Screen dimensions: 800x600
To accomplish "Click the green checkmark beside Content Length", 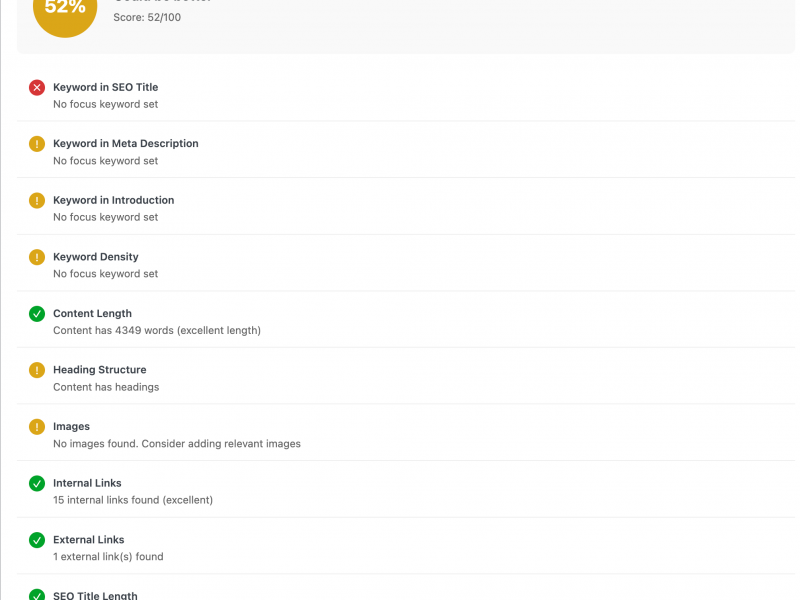I will tap(37, 313).
